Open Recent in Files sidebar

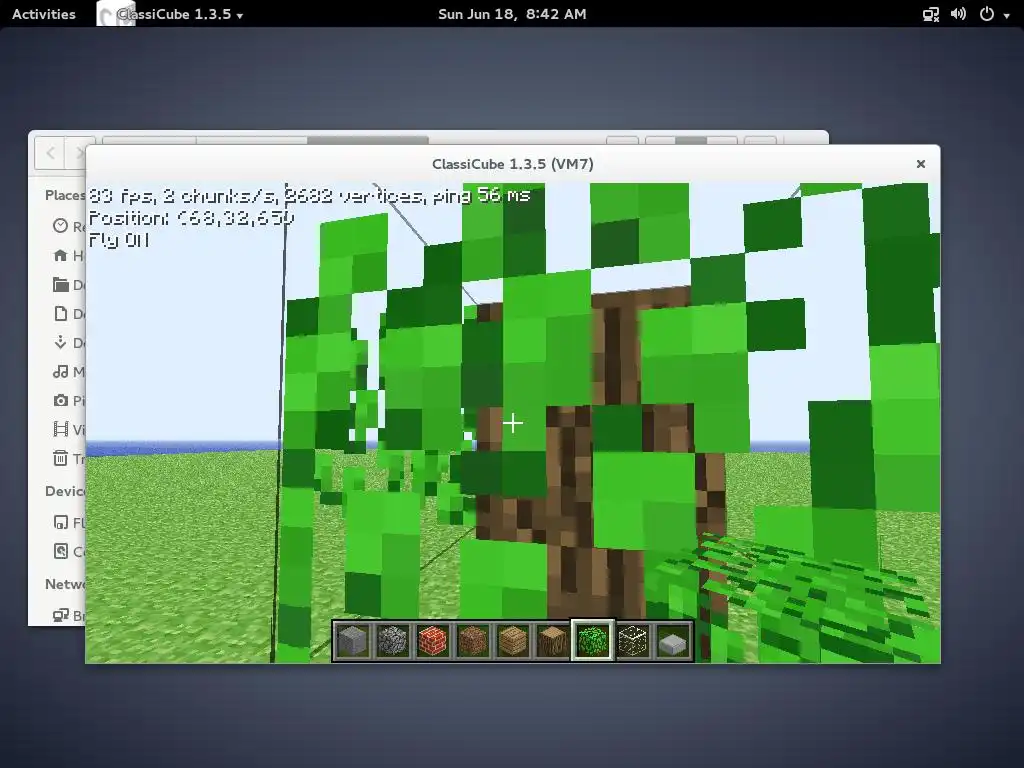coord(68,226)
